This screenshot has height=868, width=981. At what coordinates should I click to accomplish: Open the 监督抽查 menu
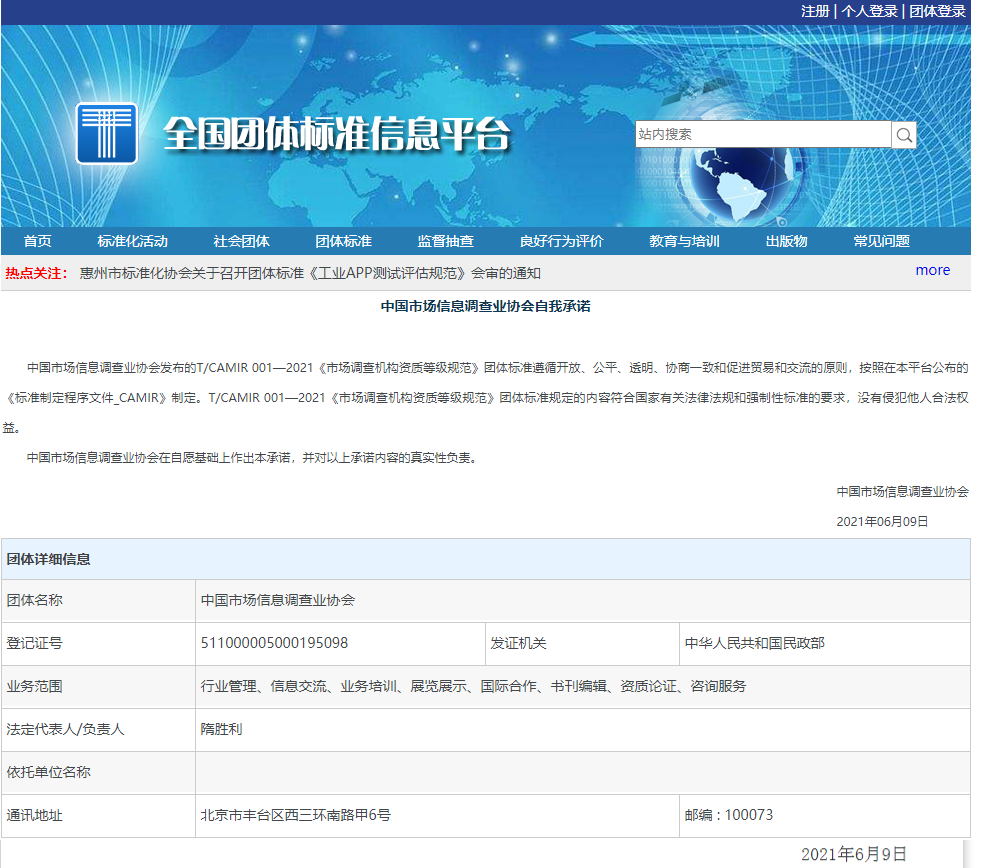pos(445,241)
